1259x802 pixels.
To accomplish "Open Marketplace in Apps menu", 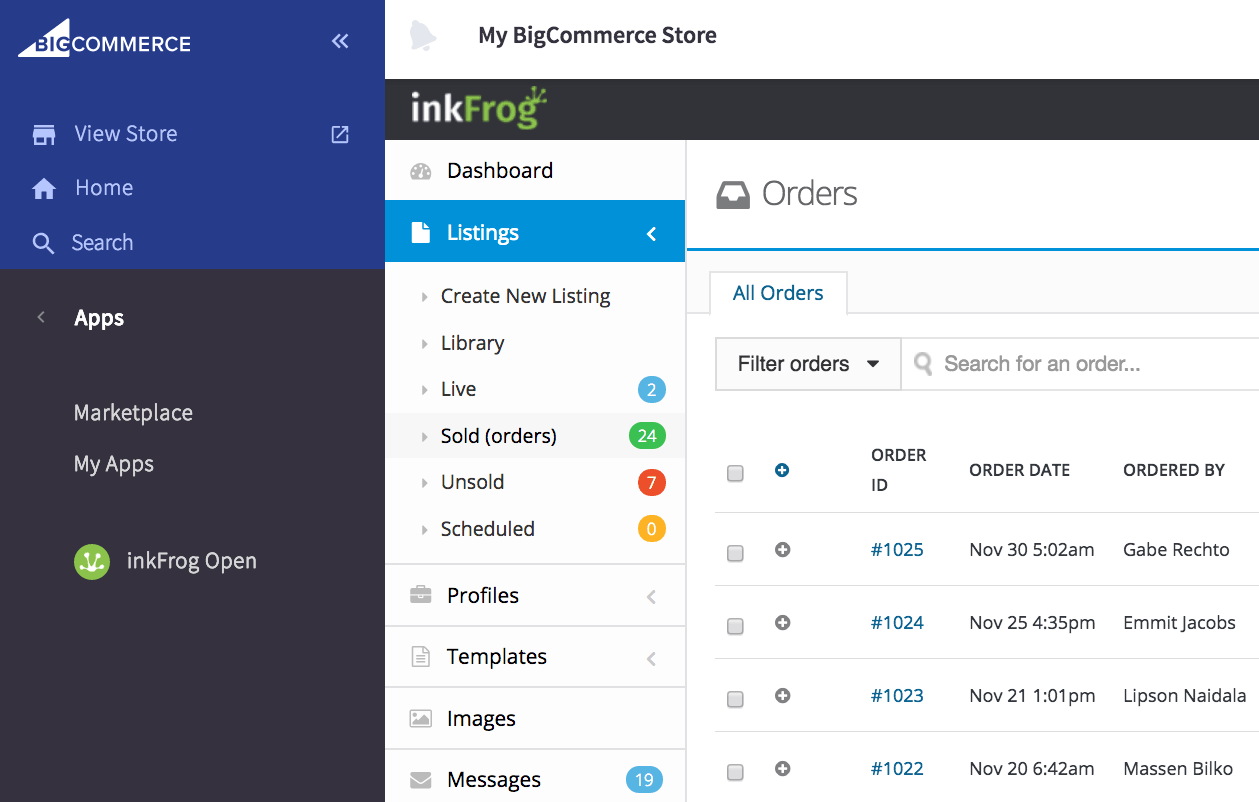I will pyautogui.click(x=133, y=413).
